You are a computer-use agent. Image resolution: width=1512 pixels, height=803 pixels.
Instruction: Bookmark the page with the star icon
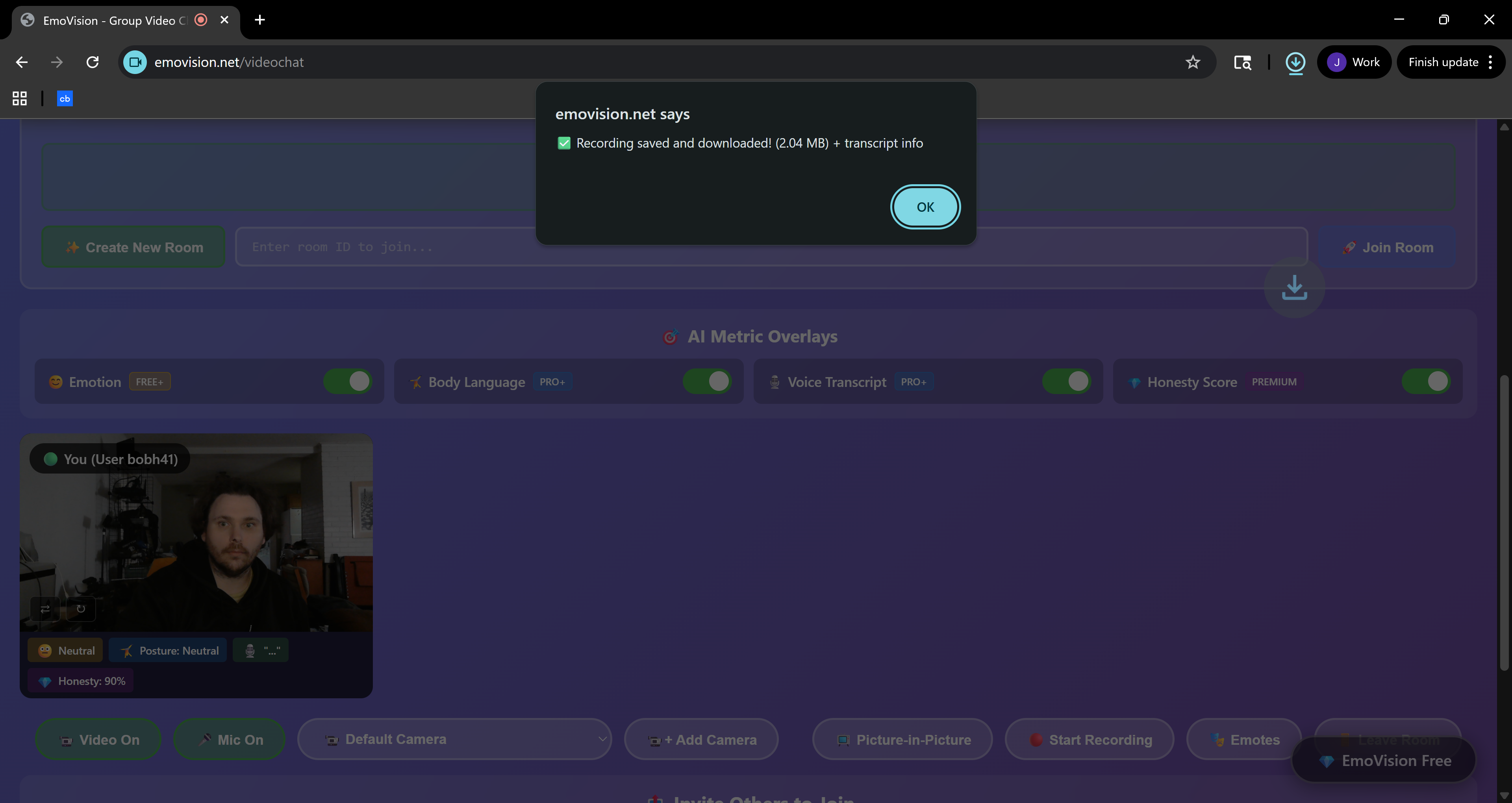tap(1193, 62)
